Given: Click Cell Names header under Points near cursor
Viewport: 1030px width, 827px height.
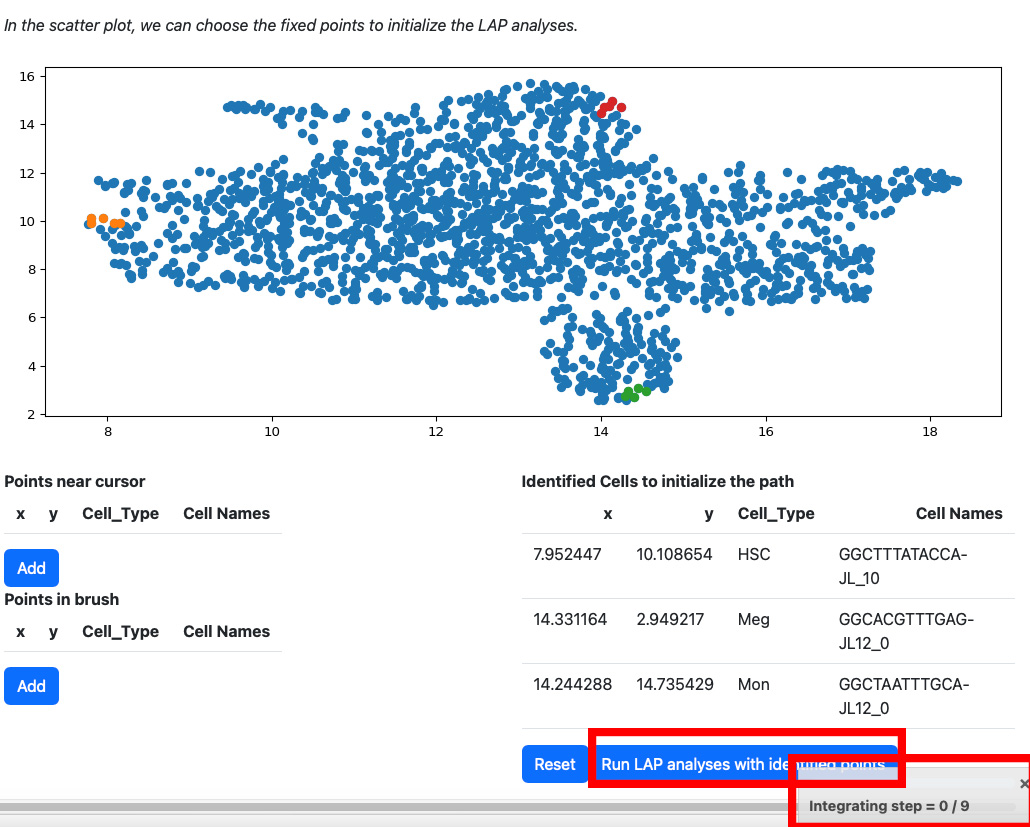Looking at the screenshot, I should [x=227, y=514].
